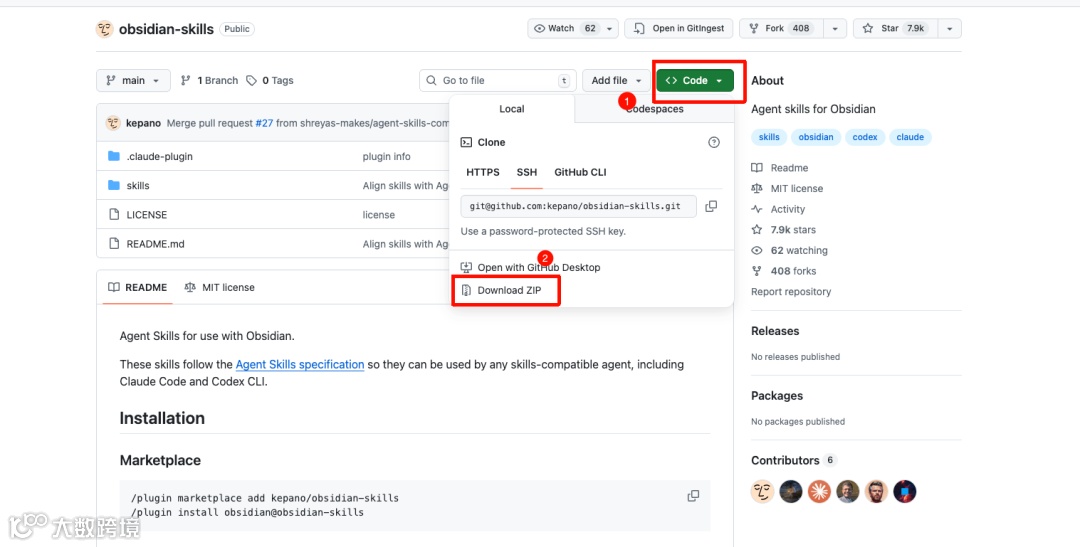Click the orange asterisk contributor avatar

820,491
